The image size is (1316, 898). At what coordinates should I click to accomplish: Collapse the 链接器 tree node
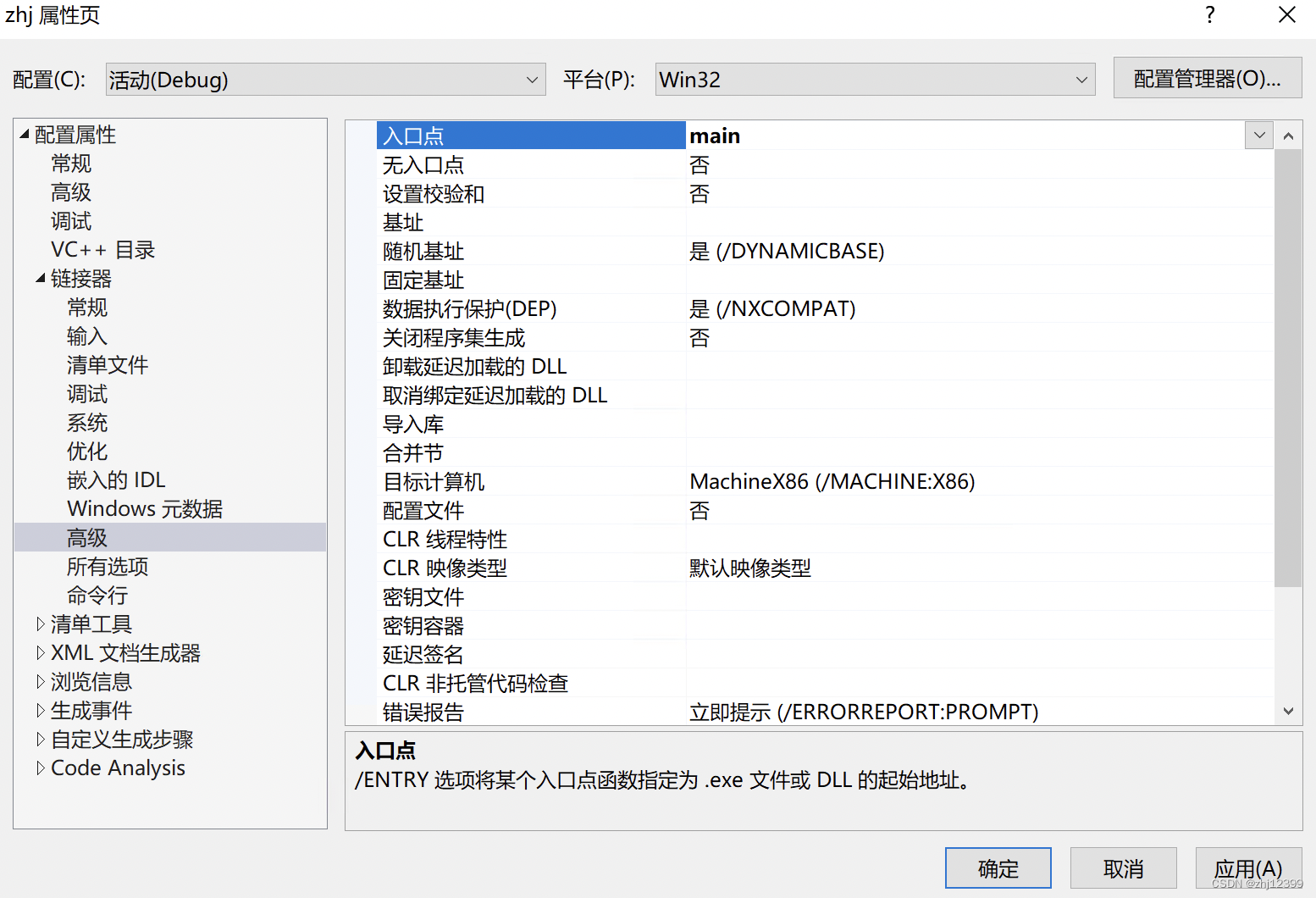41,278
